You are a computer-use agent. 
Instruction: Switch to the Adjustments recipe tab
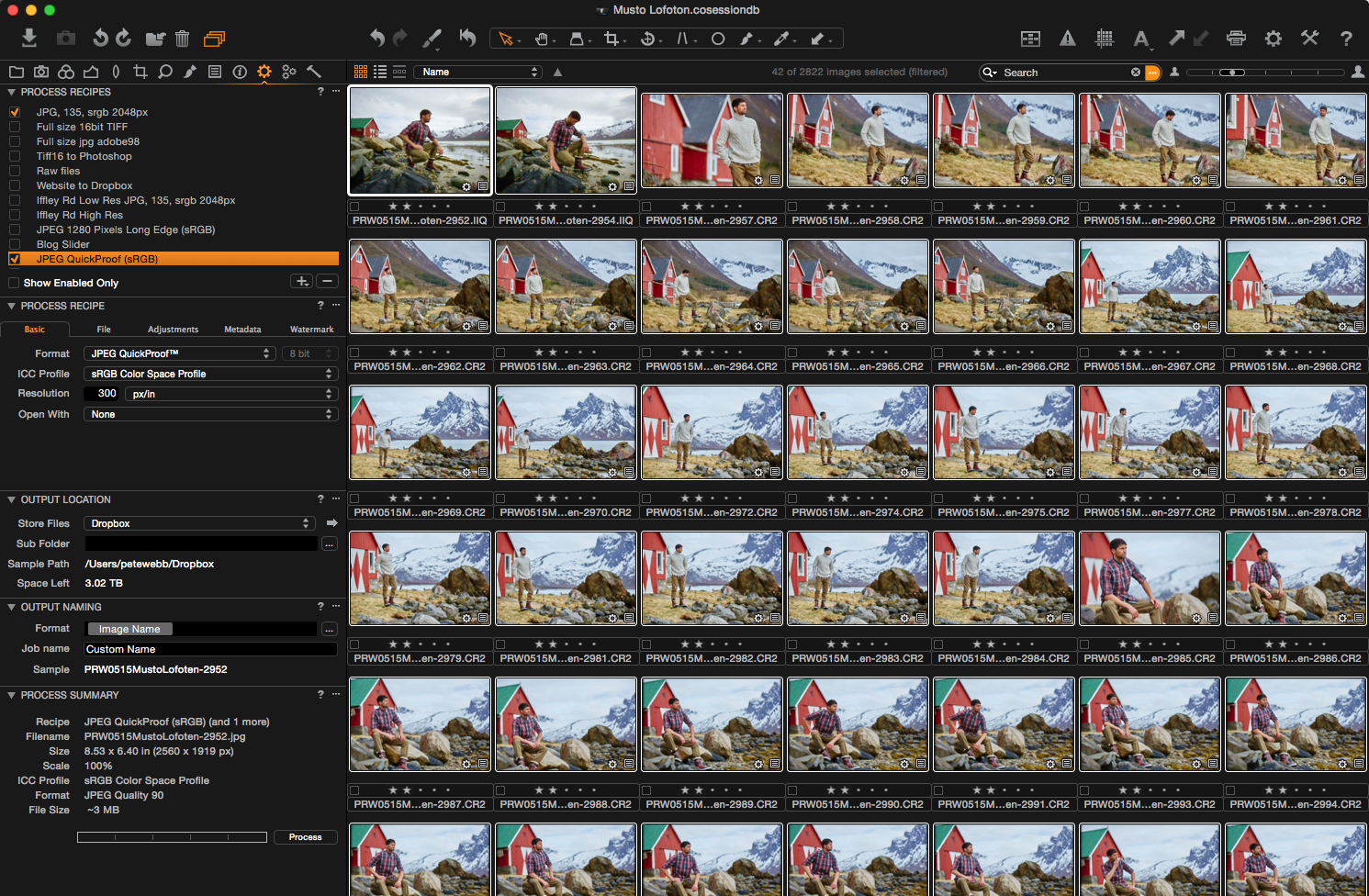point(173,329)
